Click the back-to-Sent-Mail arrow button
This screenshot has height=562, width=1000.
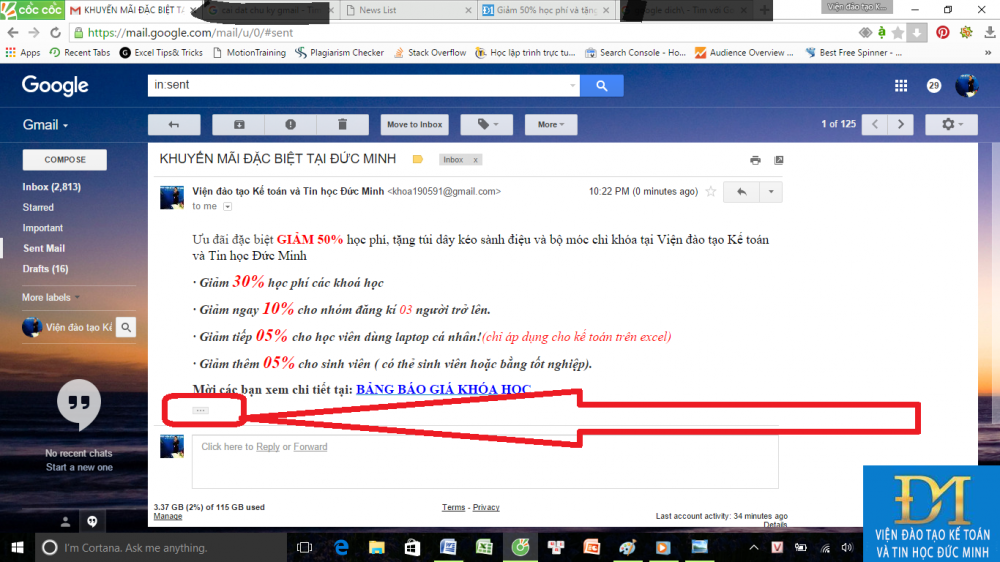[174, 124]
